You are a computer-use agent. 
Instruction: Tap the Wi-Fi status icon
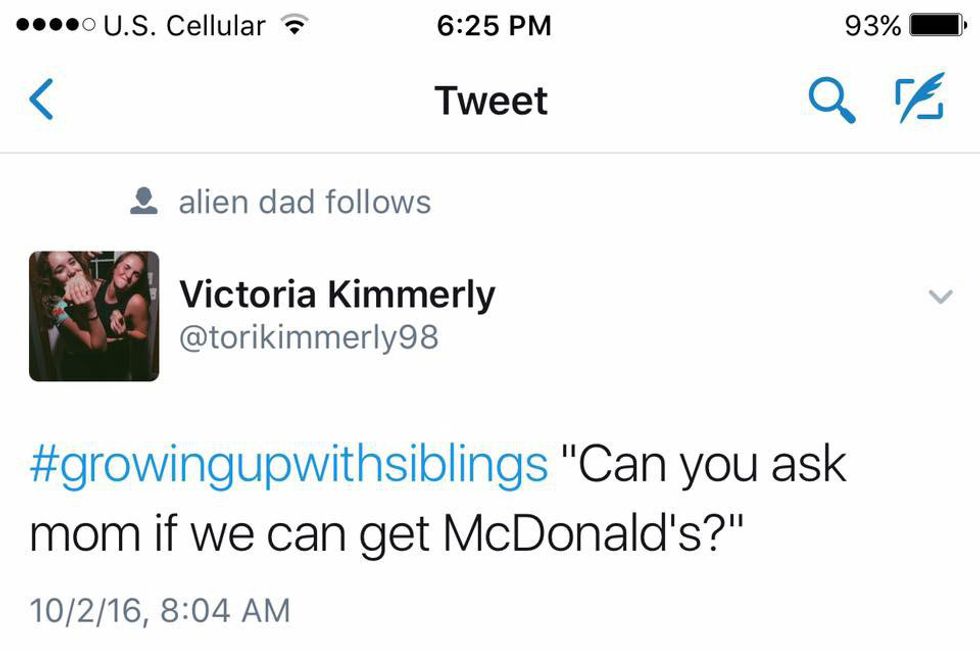(294, 26)
